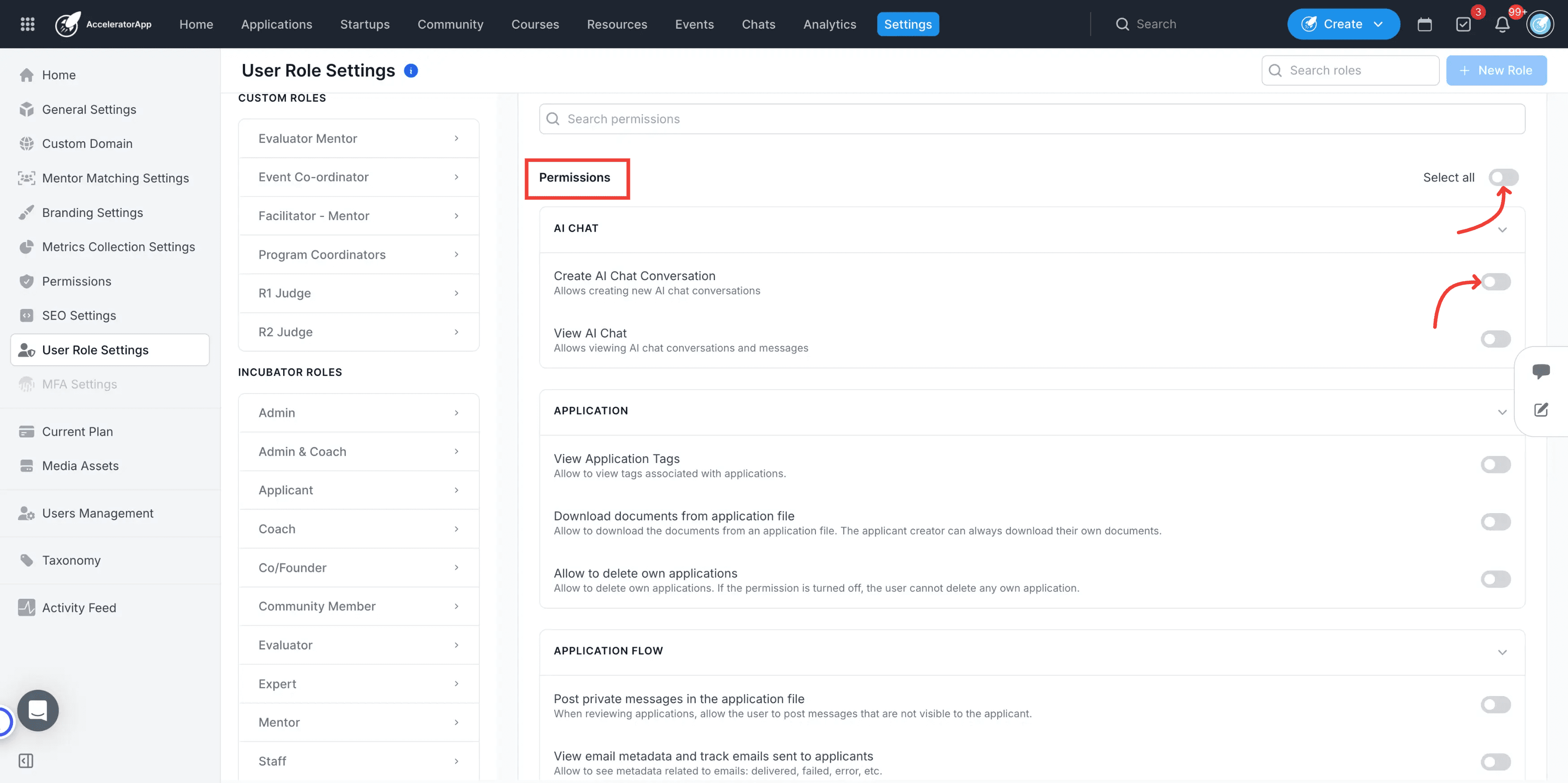The height and width of the screenshot is (783, 1568).
Task: Open the chat bubble side panel icon
Action: click(1541, 371)
